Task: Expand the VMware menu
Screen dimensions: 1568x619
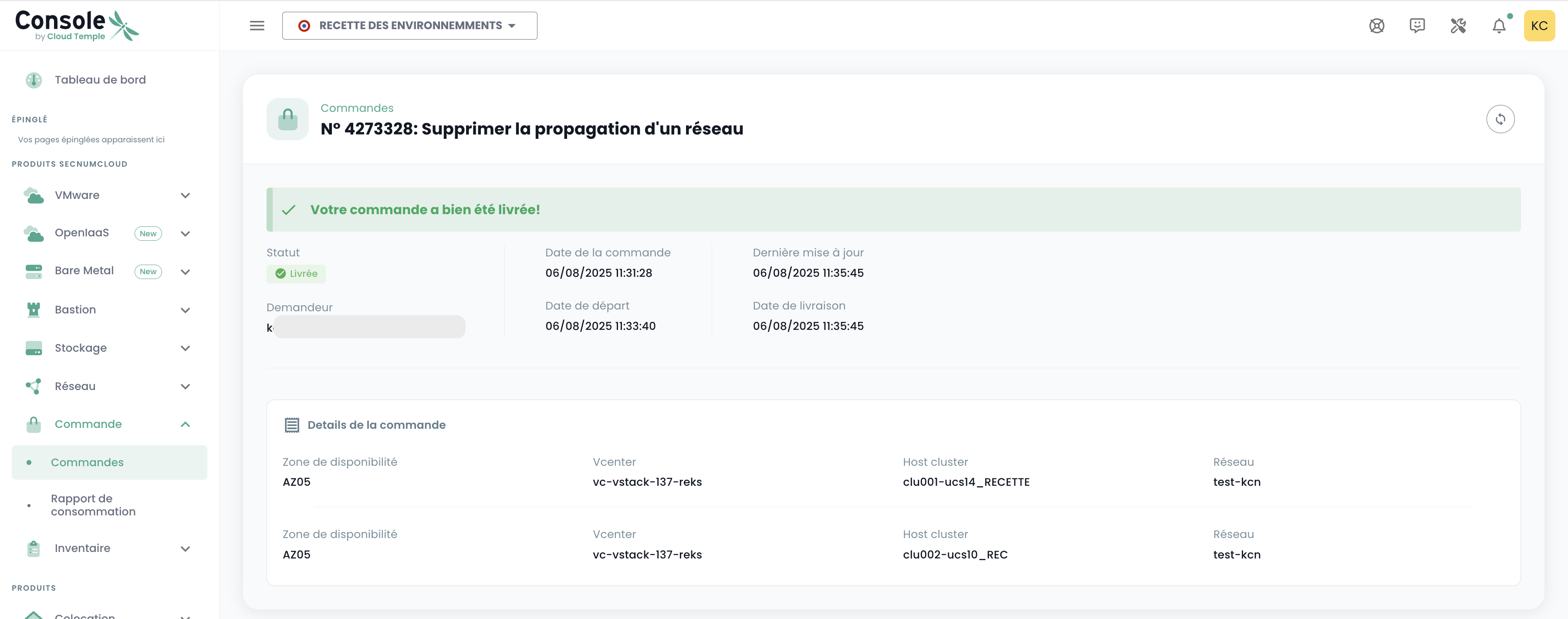Action: pos(185,195)
